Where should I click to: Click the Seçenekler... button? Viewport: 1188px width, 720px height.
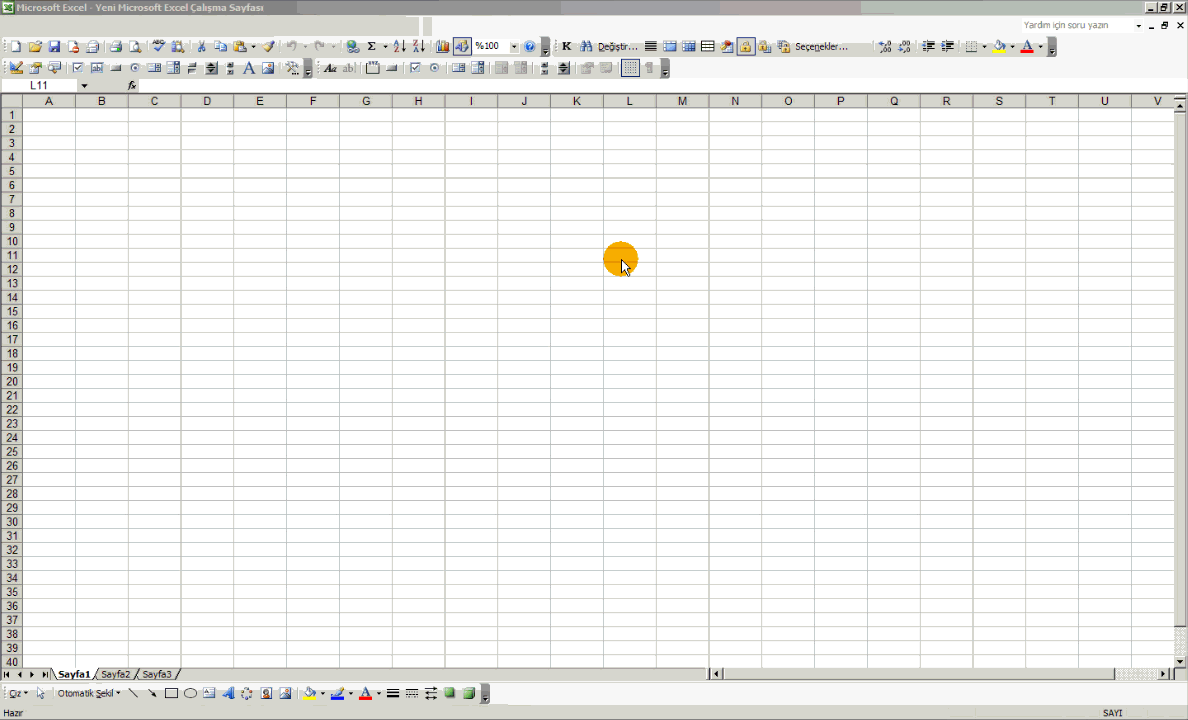click(820, 47)
